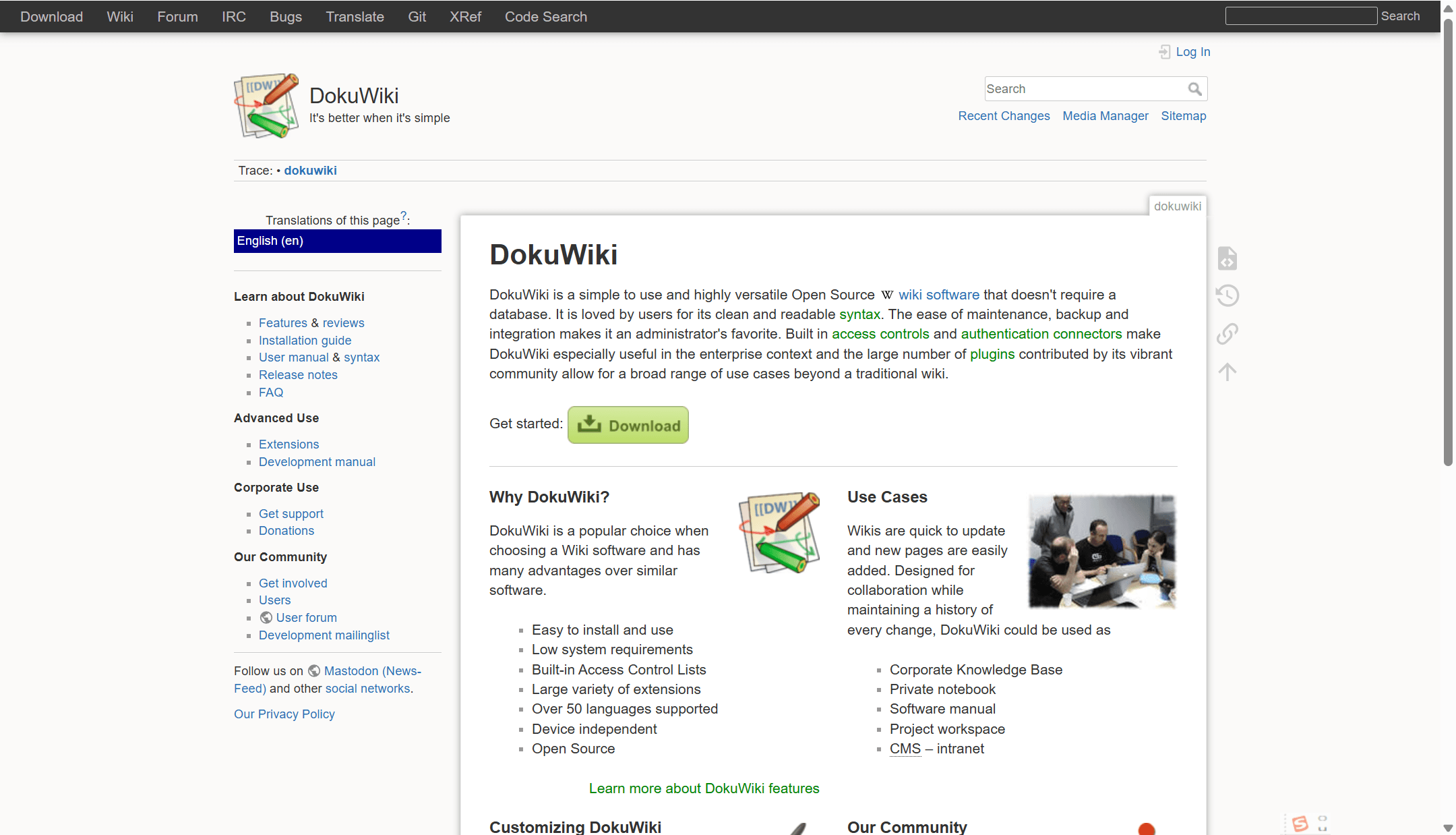
Task: Open the Extensions link
Action: [x=289, y=444]
